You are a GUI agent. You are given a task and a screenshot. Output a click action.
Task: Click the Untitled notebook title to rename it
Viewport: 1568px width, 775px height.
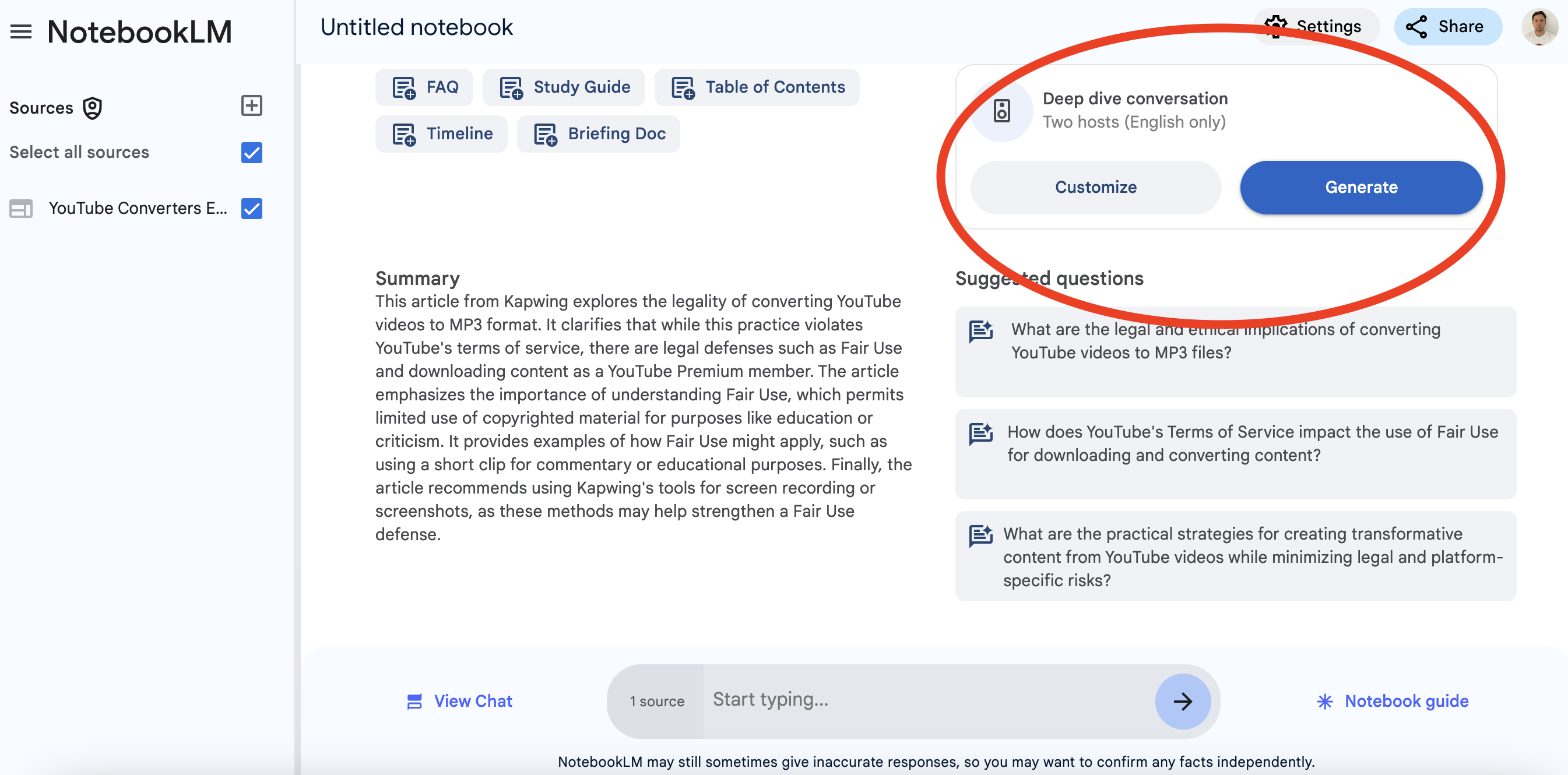[x=417, y=26]
